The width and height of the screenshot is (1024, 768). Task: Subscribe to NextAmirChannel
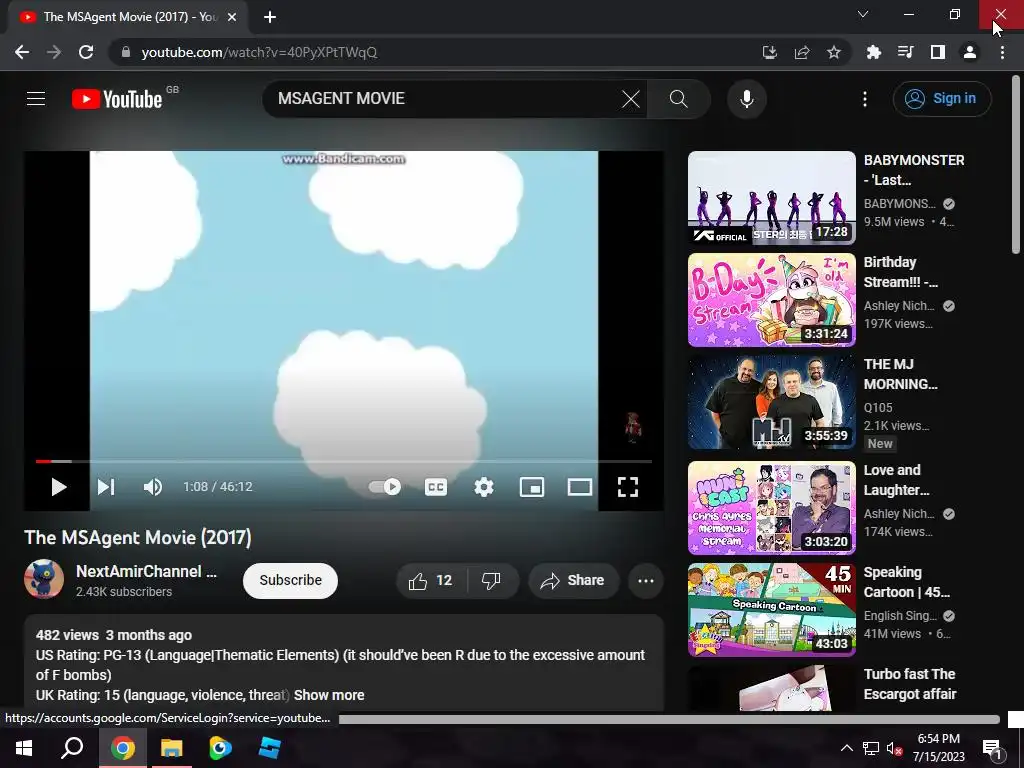pos(291,580)
